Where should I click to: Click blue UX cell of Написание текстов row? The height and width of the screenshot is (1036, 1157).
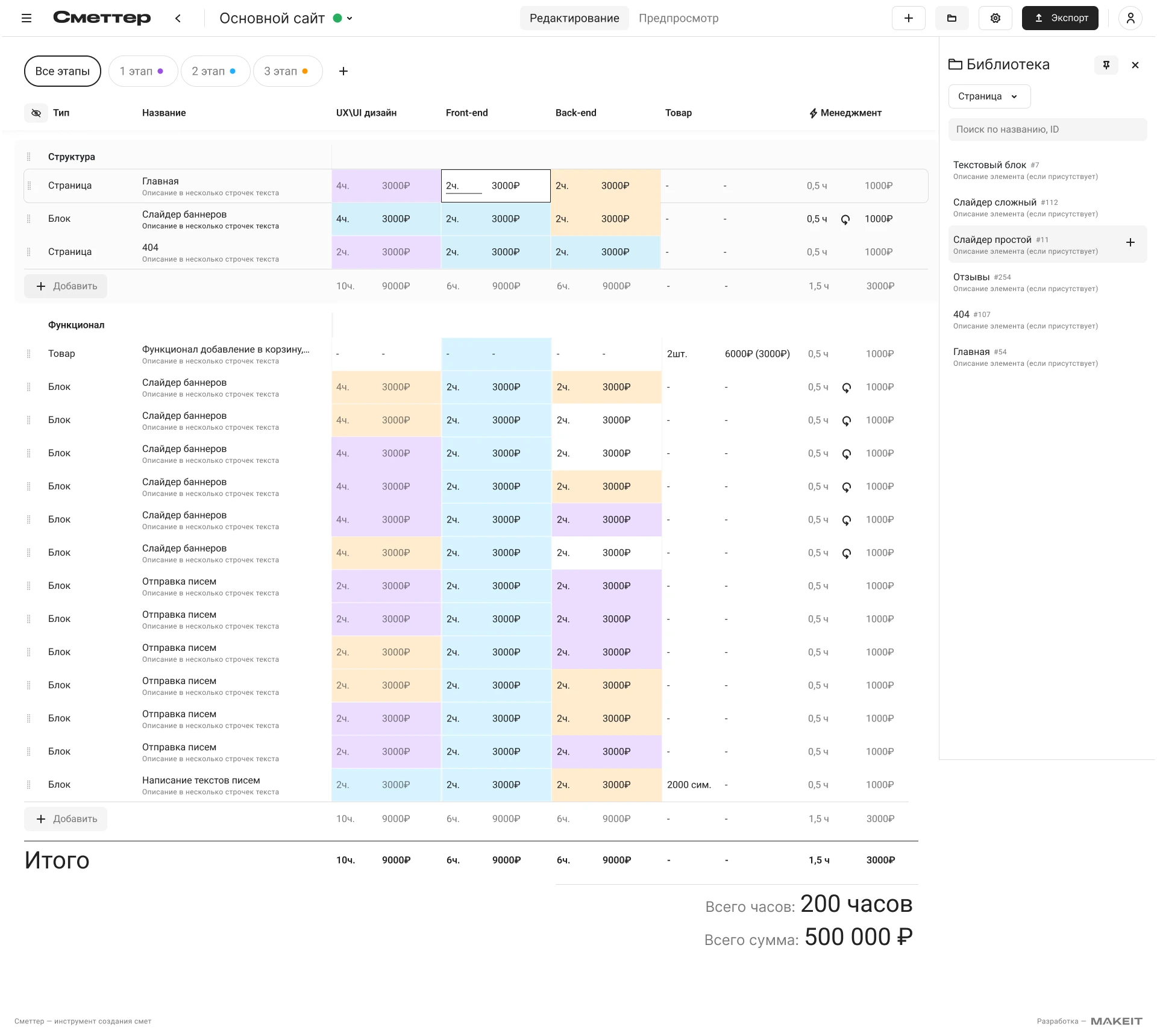pos(386,785)
